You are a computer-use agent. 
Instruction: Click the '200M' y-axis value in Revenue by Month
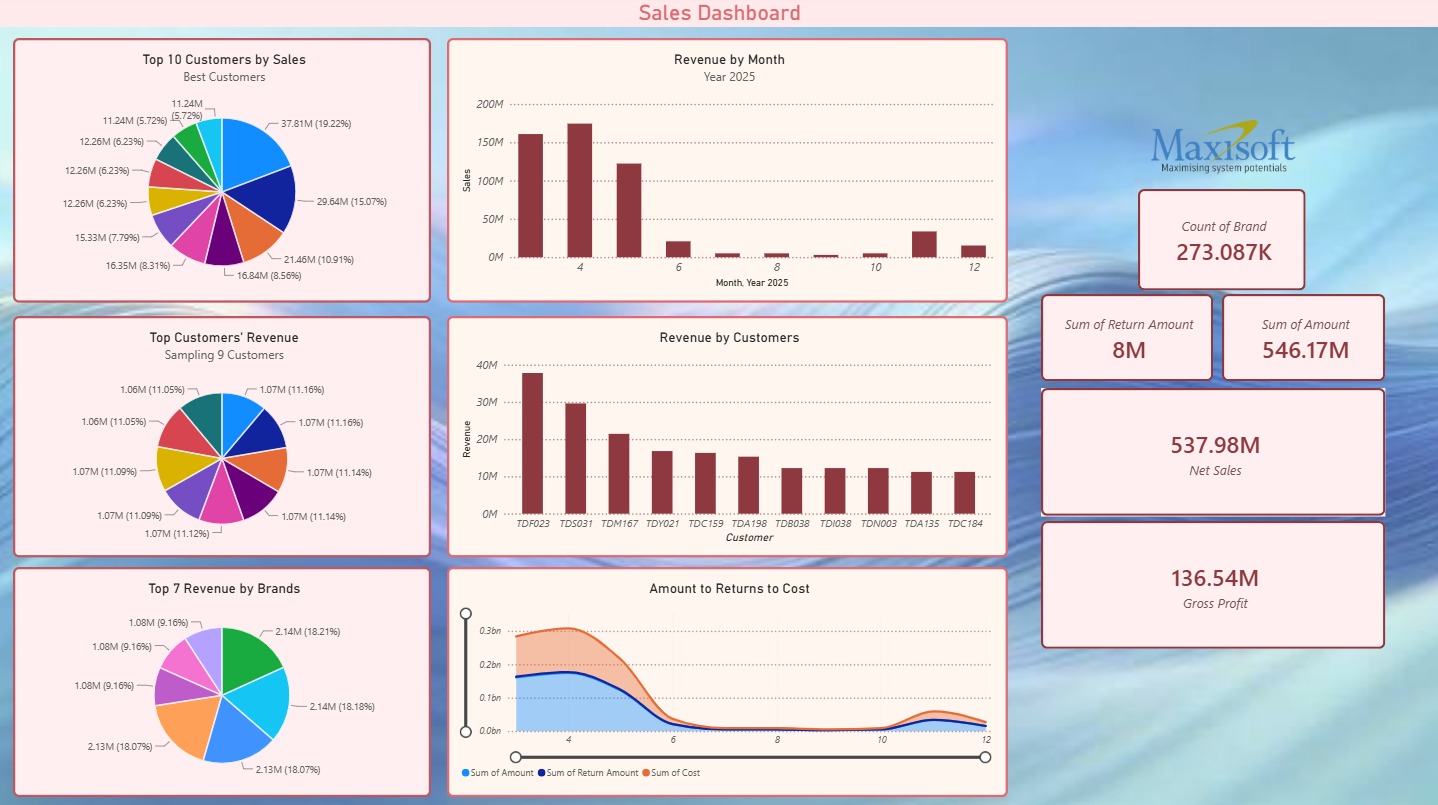[x=490, y=104]
